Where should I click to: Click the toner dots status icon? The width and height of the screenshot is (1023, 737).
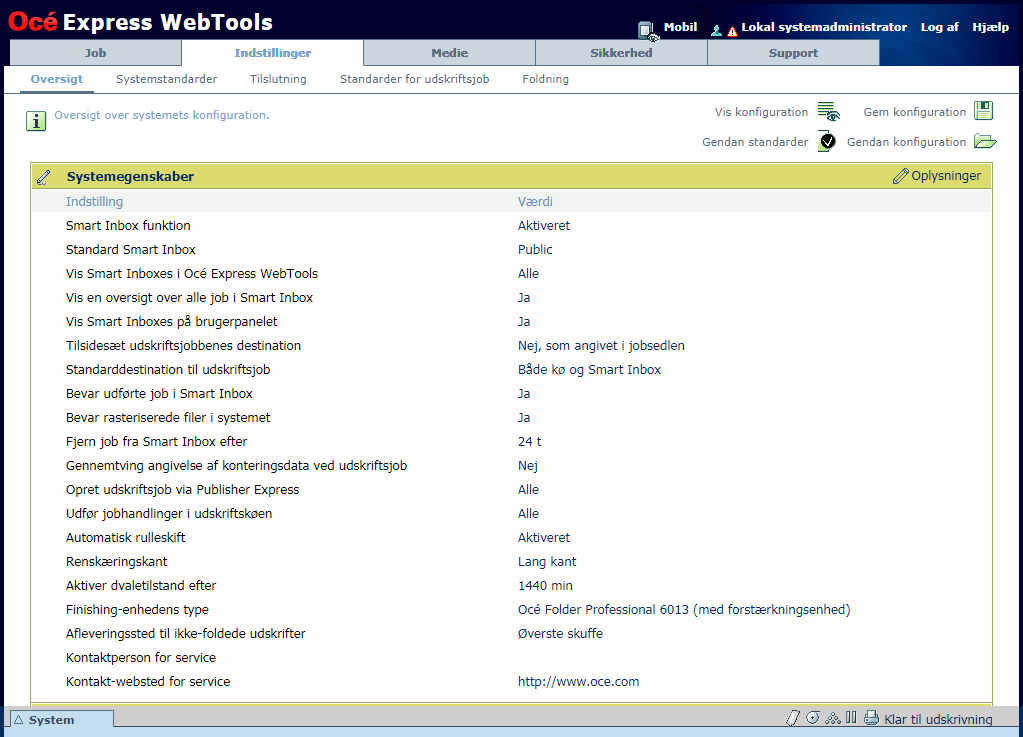(x=832, y=718)
